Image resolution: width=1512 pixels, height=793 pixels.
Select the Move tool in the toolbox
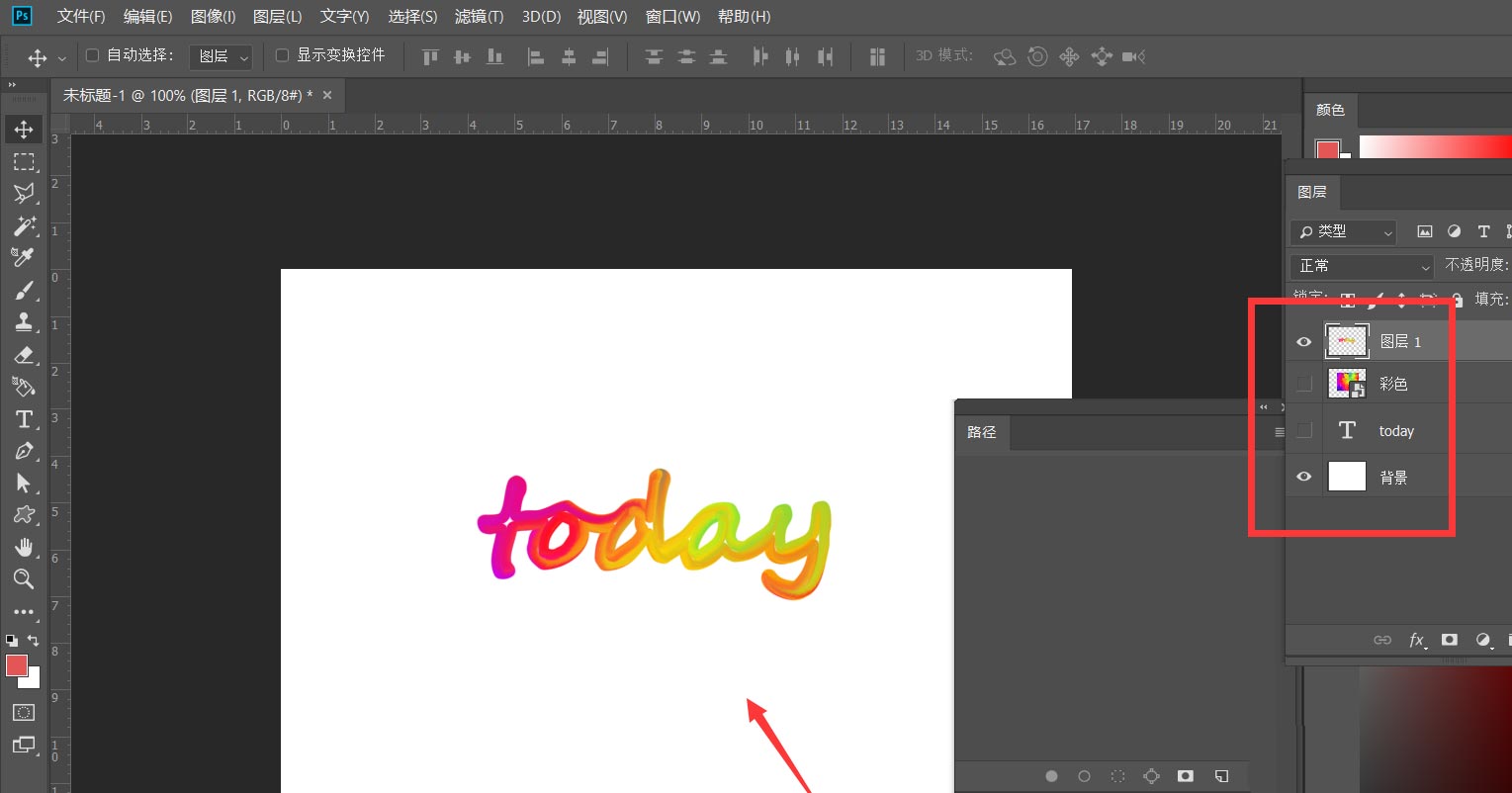point(24,130)
